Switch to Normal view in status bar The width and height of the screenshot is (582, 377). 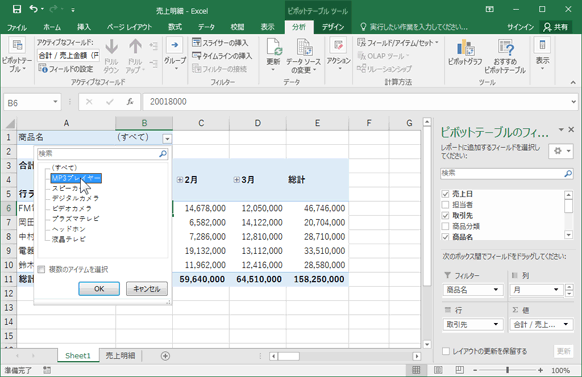416,370
